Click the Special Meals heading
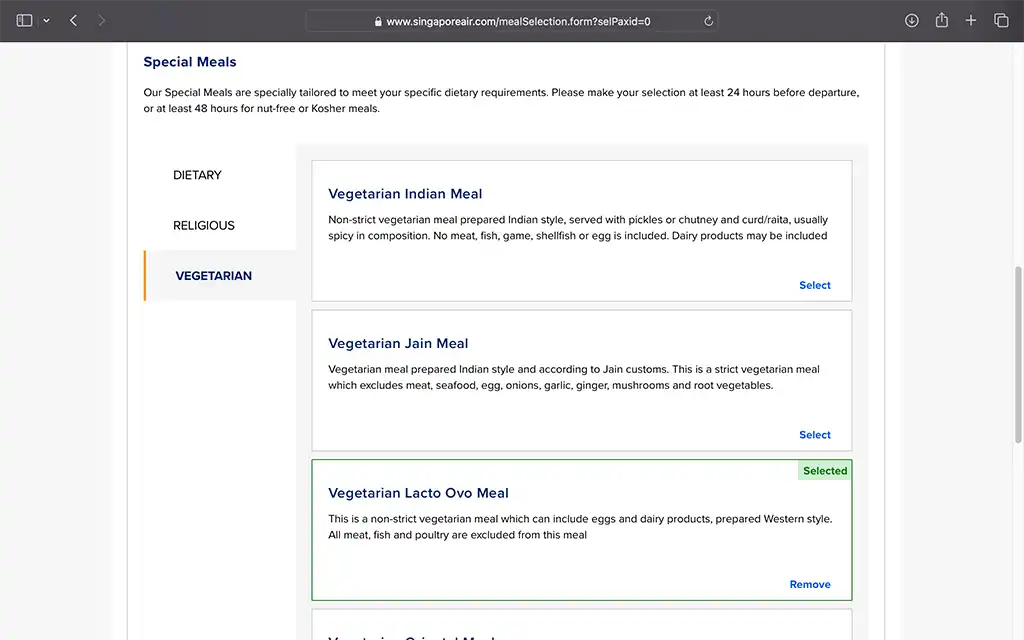Viewport: 1024px width, 640px height. point(190,62)
